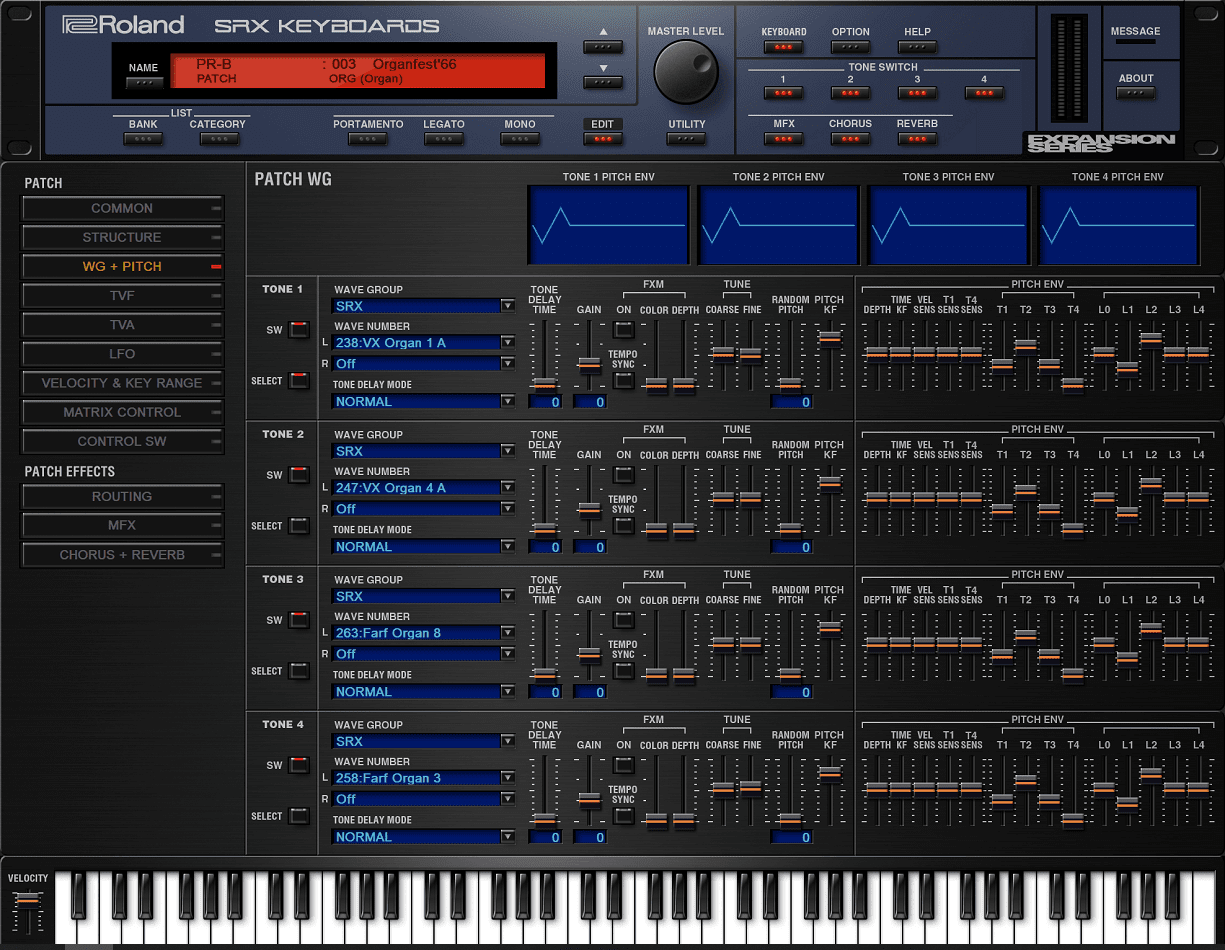
Task: Open the CONTROL SW page
Action: click(122, 441)
